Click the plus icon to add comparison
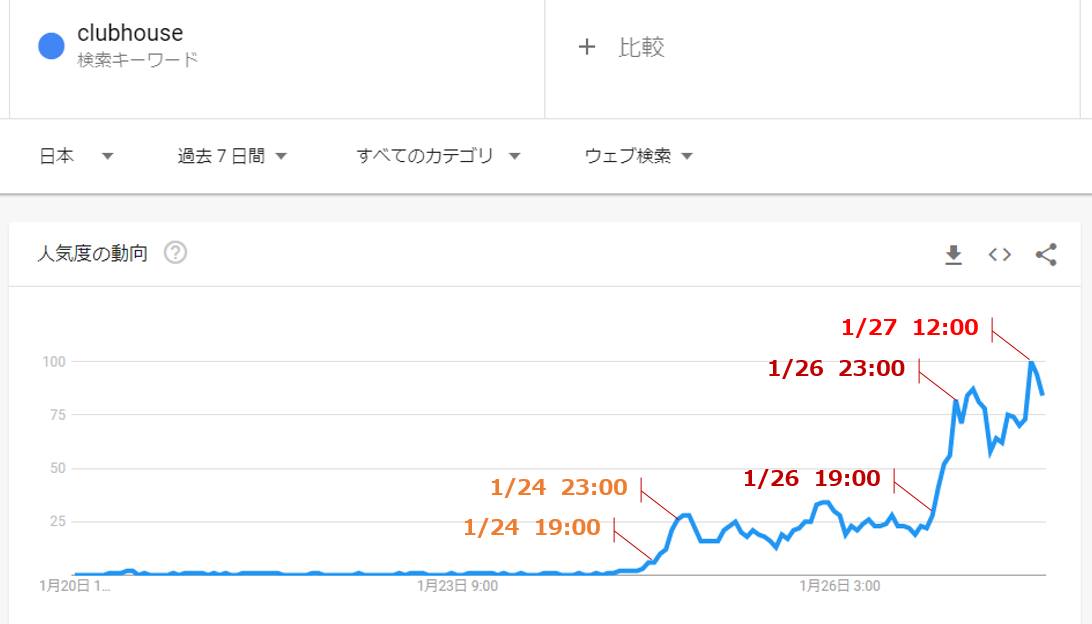1092x624 pixels. pos(587,47)
